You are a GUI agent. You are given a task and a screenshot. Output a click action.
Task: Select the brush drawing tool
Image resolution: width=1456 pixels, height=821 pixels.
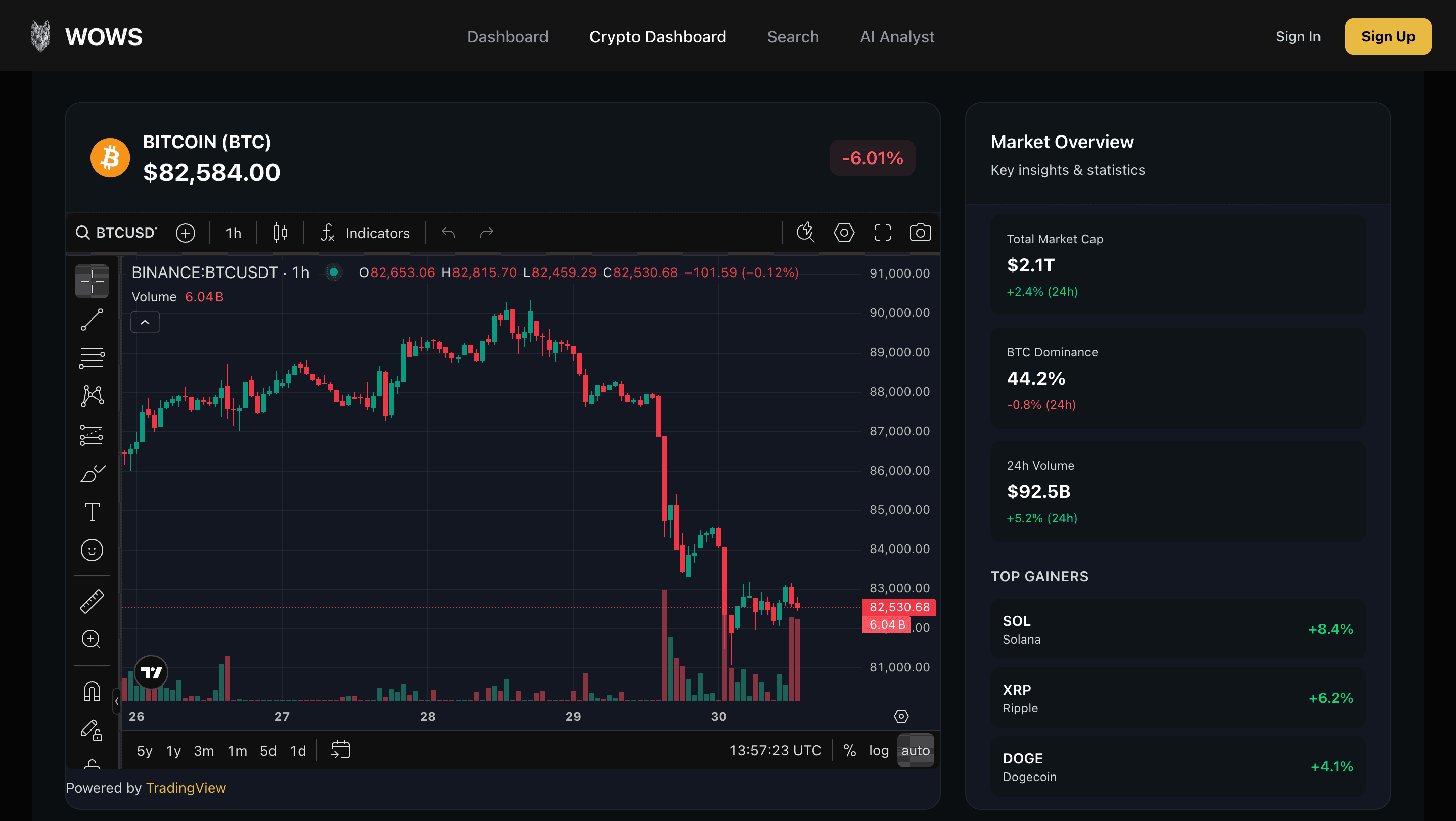point(92,474)
